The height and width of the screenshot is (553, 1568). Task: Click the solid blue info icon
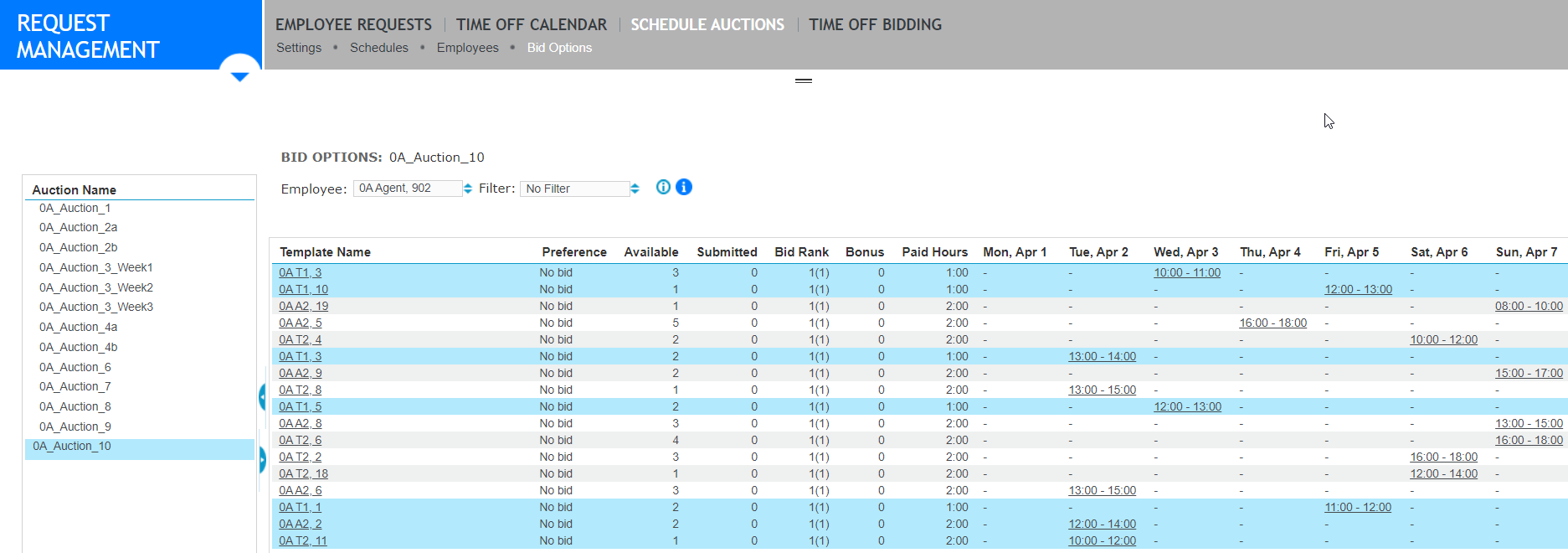coord(684,187)
